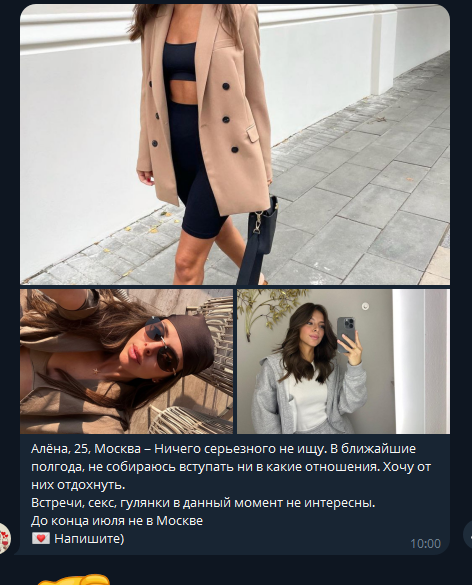Open the large beige blazer photo
Image resolution: width=472 pixels, height=585 pixels.
tap(235, 144)
